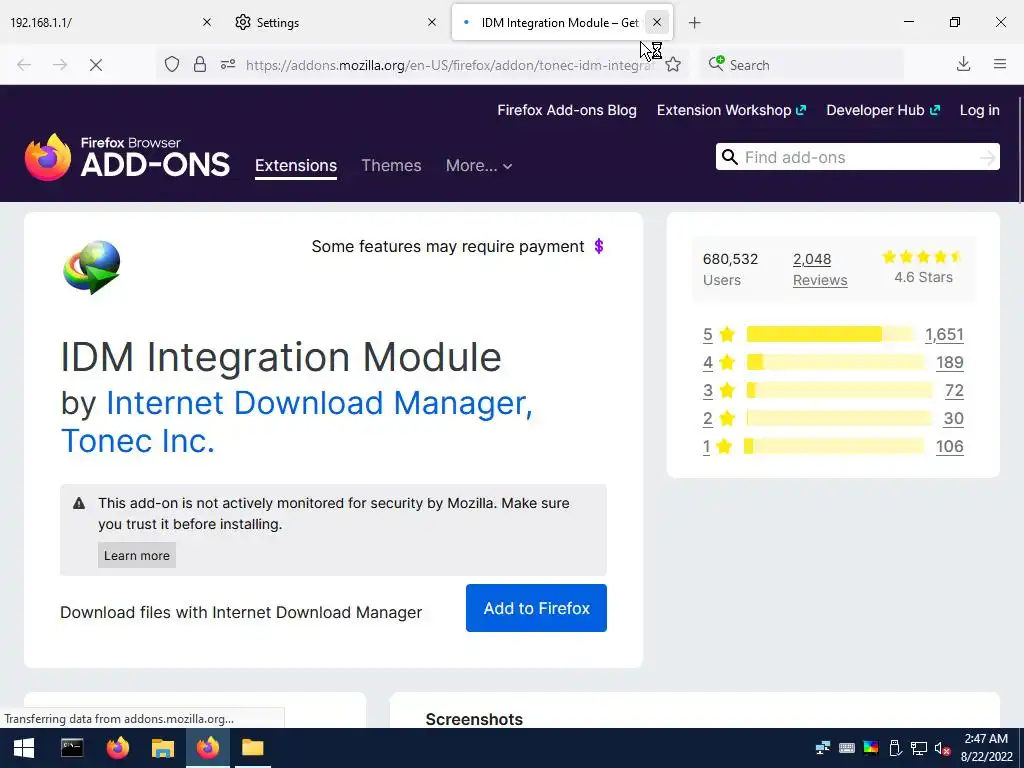Open the Developer Hub link

click(x=883, y=110)
